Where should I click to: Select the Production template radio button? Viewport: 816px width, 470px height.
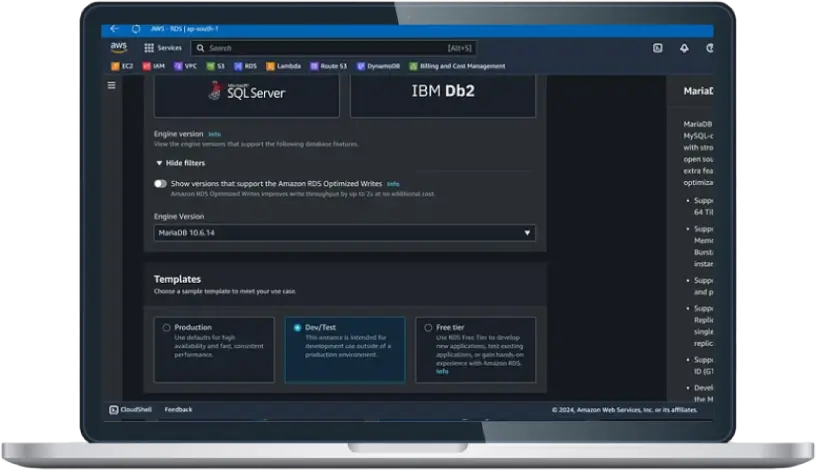(x=167, y=327)
